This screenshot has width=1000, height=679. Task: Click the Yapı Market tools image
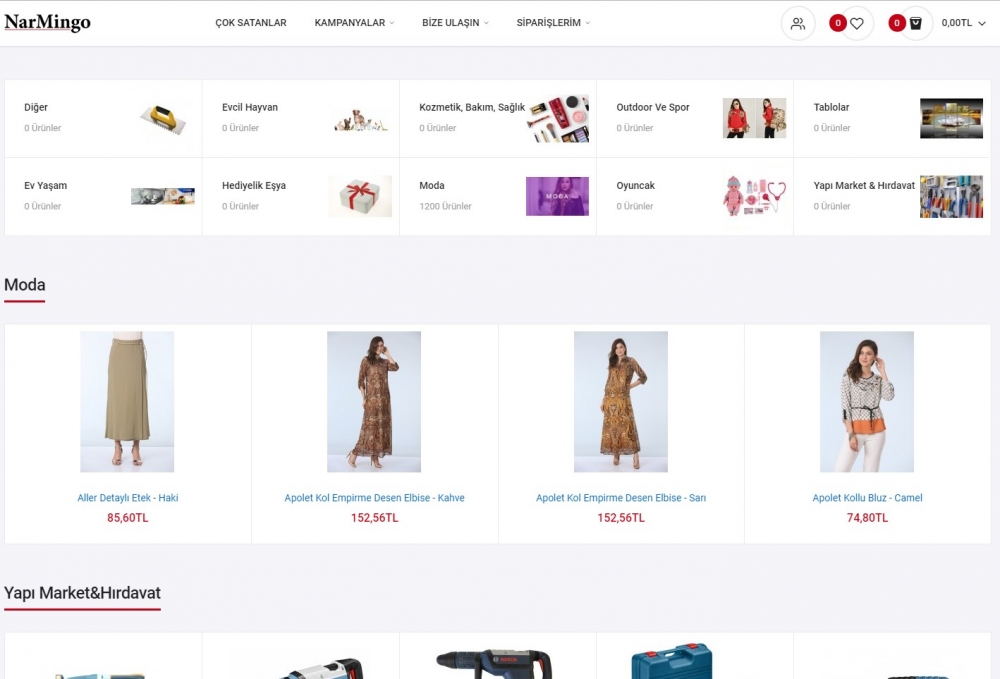[952, 196]
